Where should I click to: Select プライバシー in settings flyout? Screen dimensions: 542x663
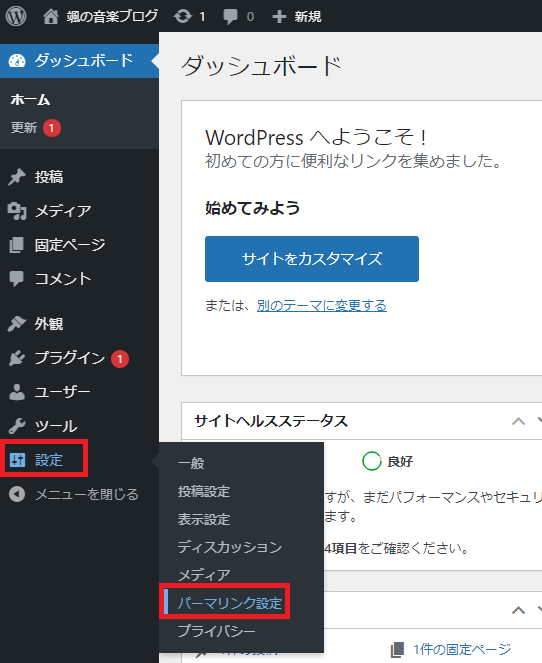tap(217, 631)
